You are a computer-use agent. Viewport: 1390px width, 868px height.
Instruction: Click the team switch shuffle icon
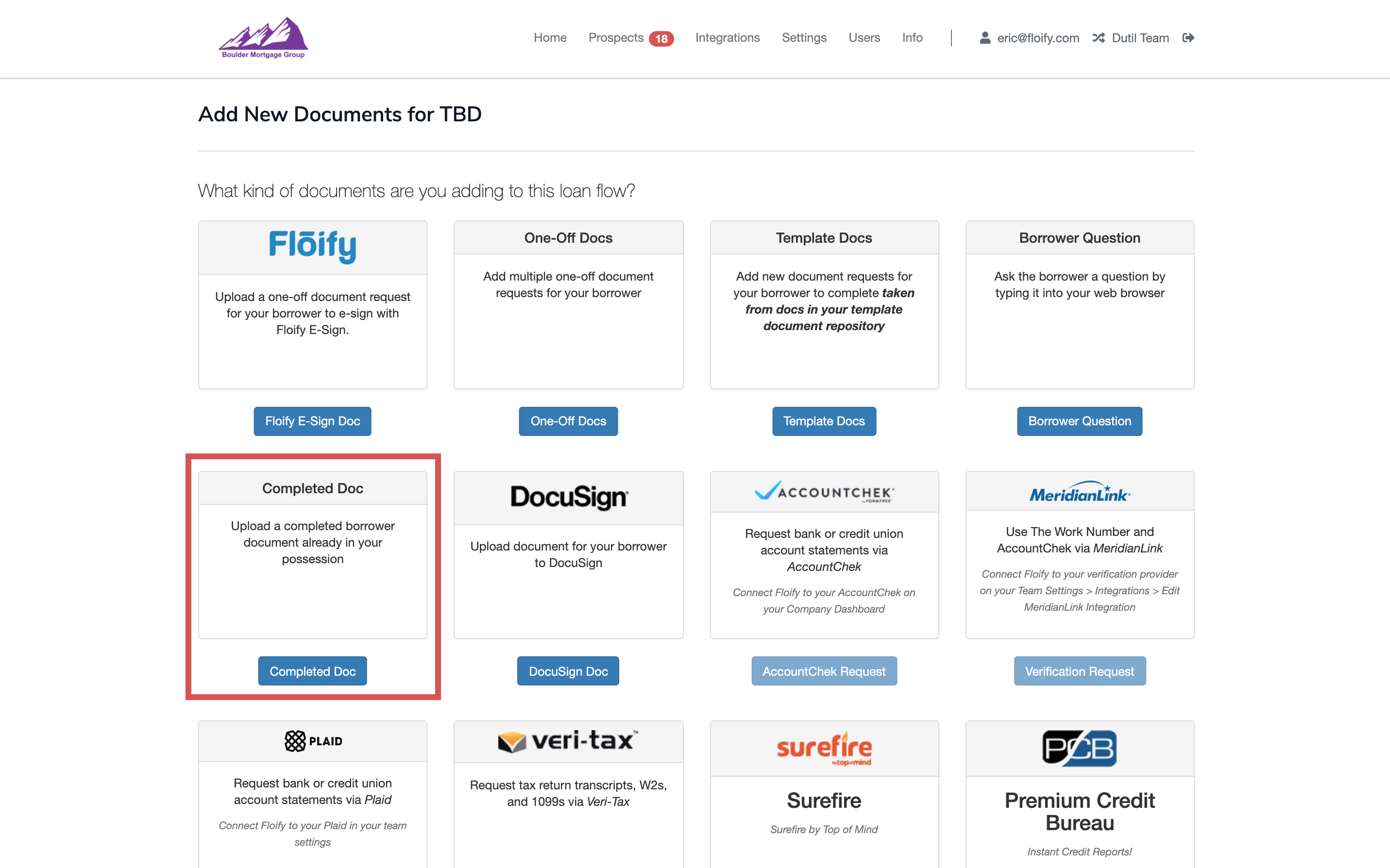tap(1098, 38)
